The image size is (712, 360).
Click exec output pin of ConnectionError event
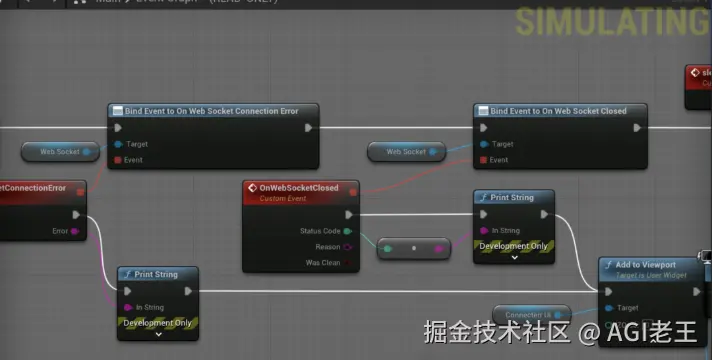pos(76,214)
